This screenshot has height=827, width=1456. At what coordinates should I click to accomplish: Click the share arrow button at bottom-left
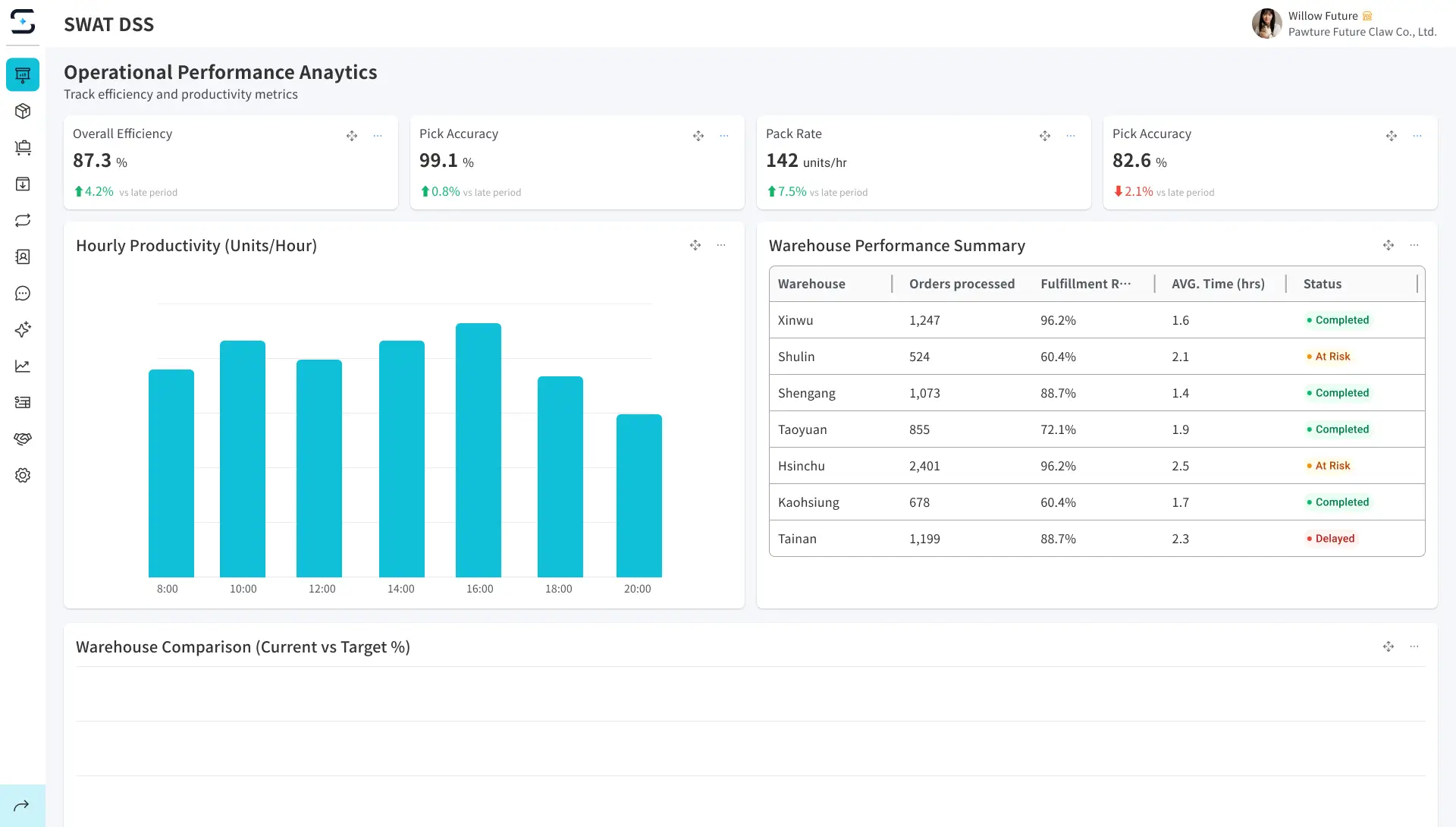(x=22, y=806)
